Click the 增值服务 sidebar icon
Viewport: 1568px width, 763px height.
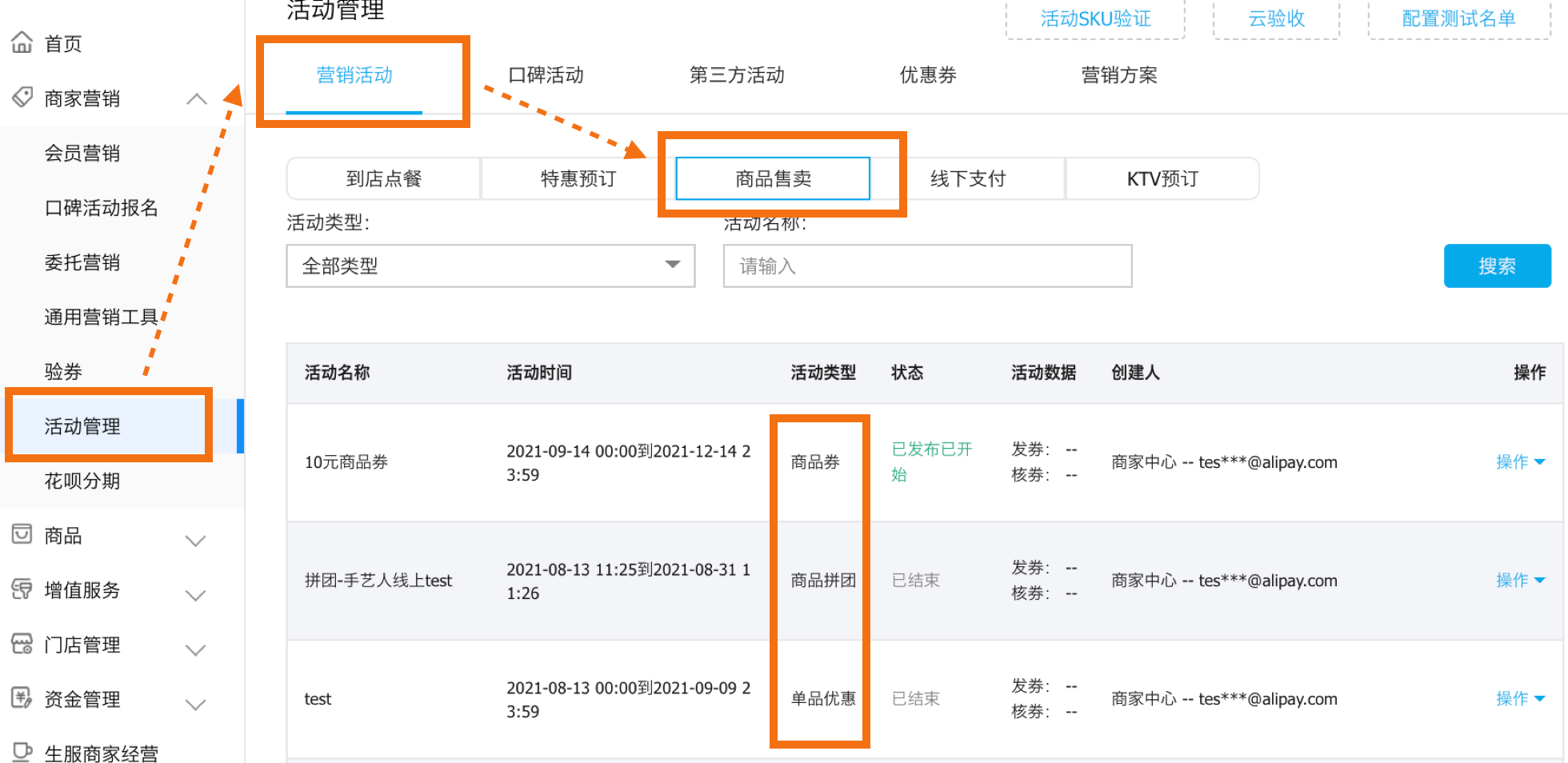[22, 589]
